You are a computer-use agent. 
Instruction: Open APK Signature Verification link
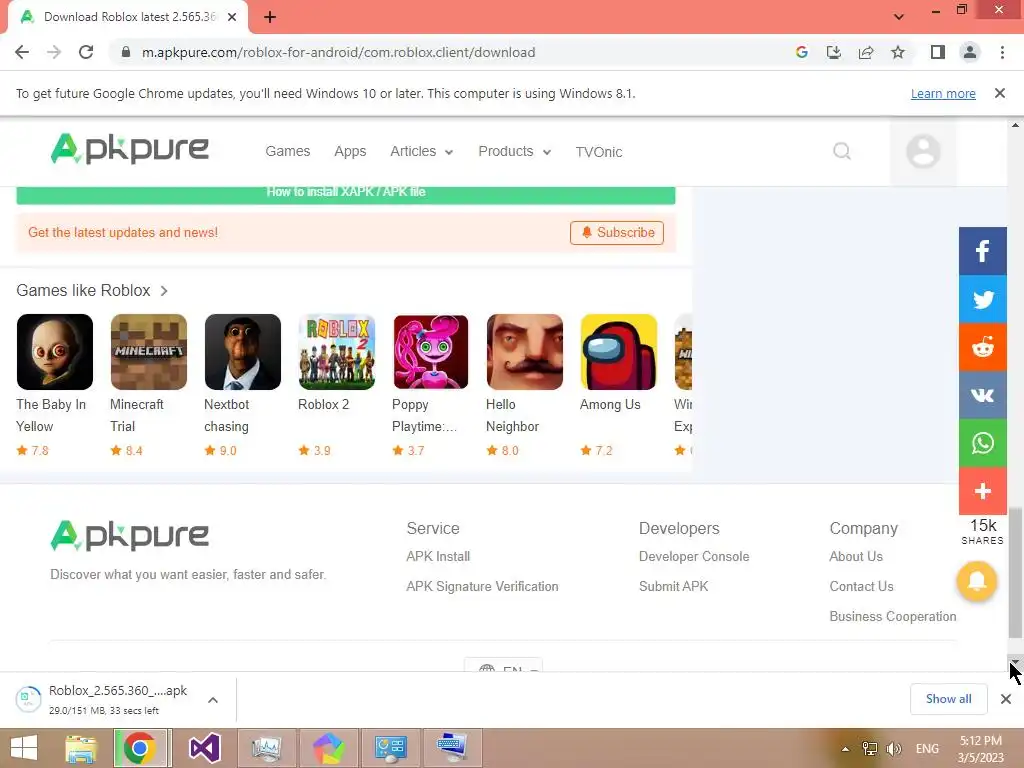(x=482, y=586)
